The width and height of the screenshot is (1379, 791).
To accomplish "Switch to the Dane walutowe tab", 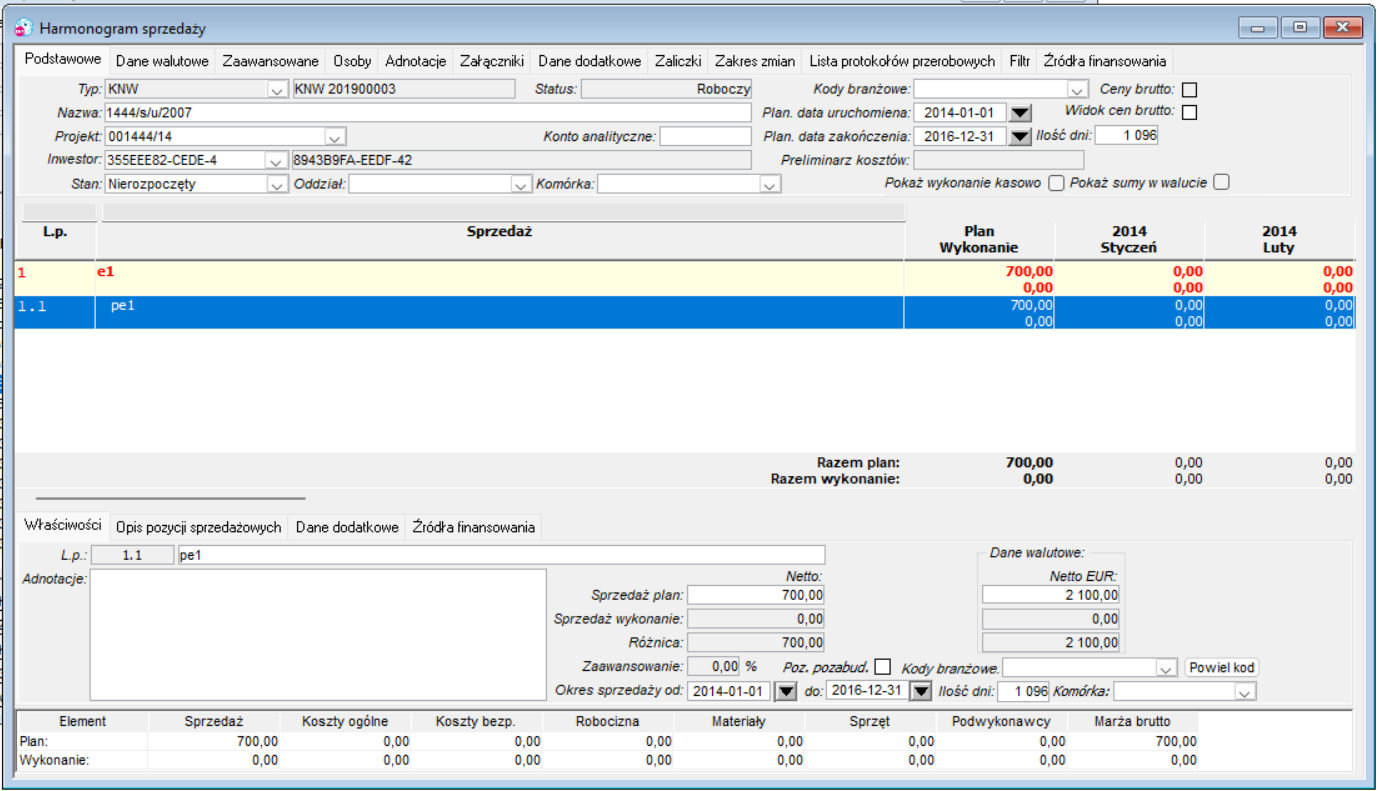I will pos(162,61).
